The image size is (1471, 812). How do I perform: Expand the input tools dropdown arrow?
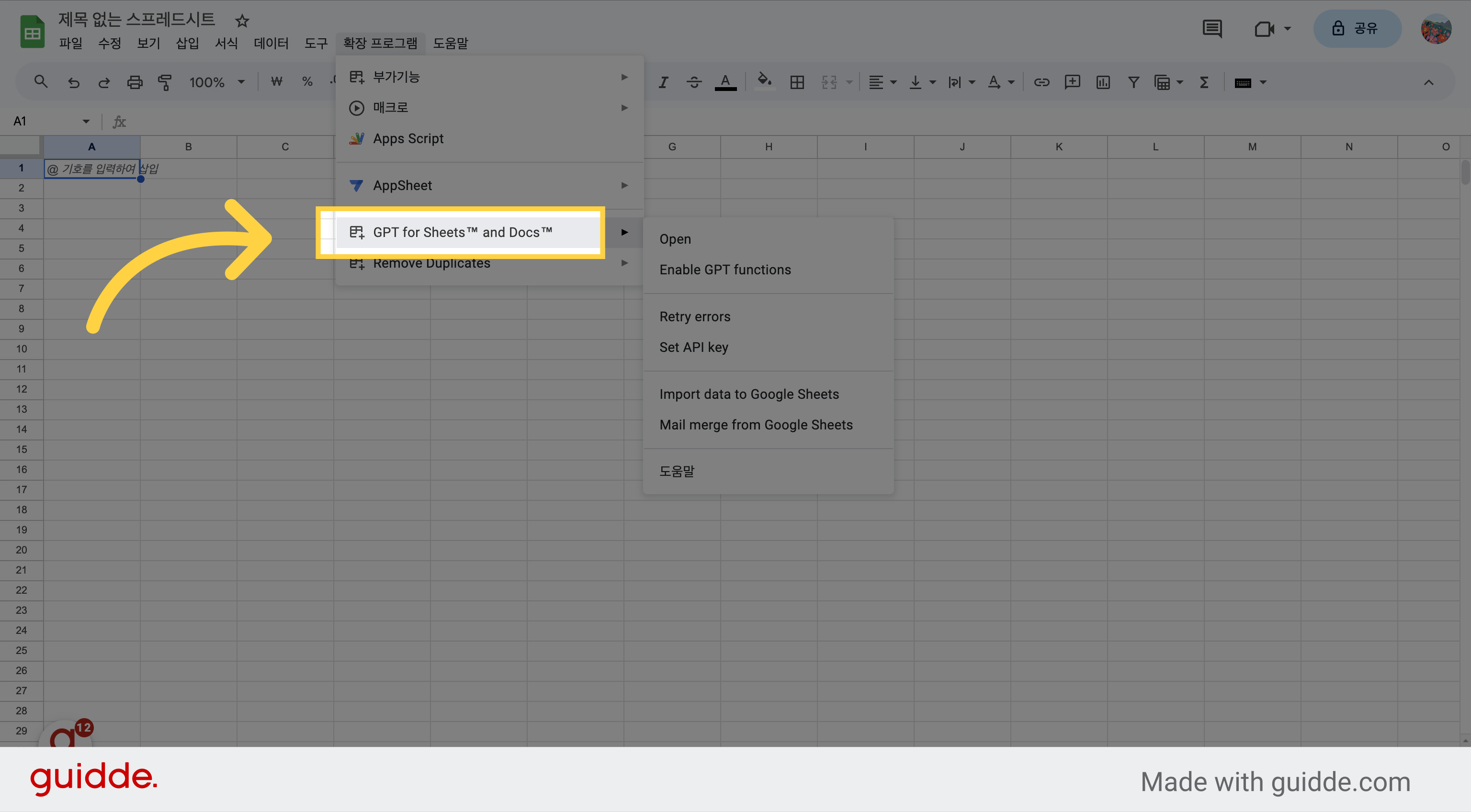(1263, 82)
